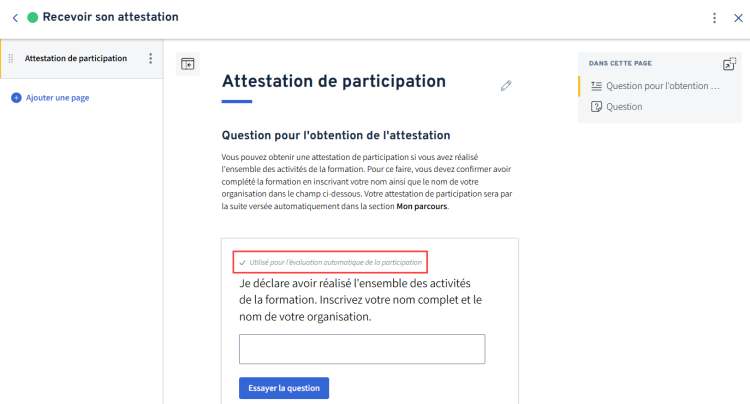Click the Recevoir son attestation module title
This screenshot has width=750, height=404.
(111, 18)
